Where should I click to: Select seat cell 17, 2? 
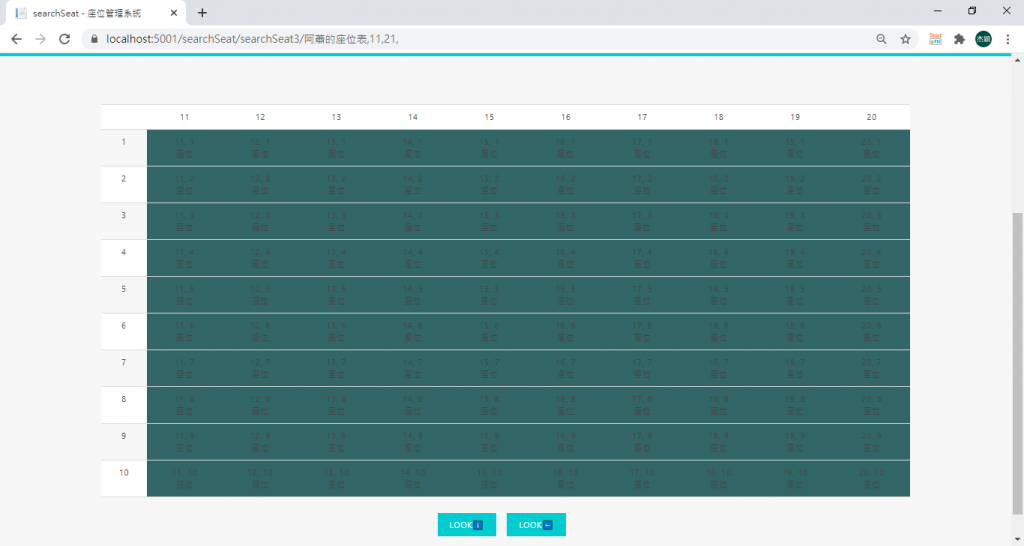(x=642, y=184)
